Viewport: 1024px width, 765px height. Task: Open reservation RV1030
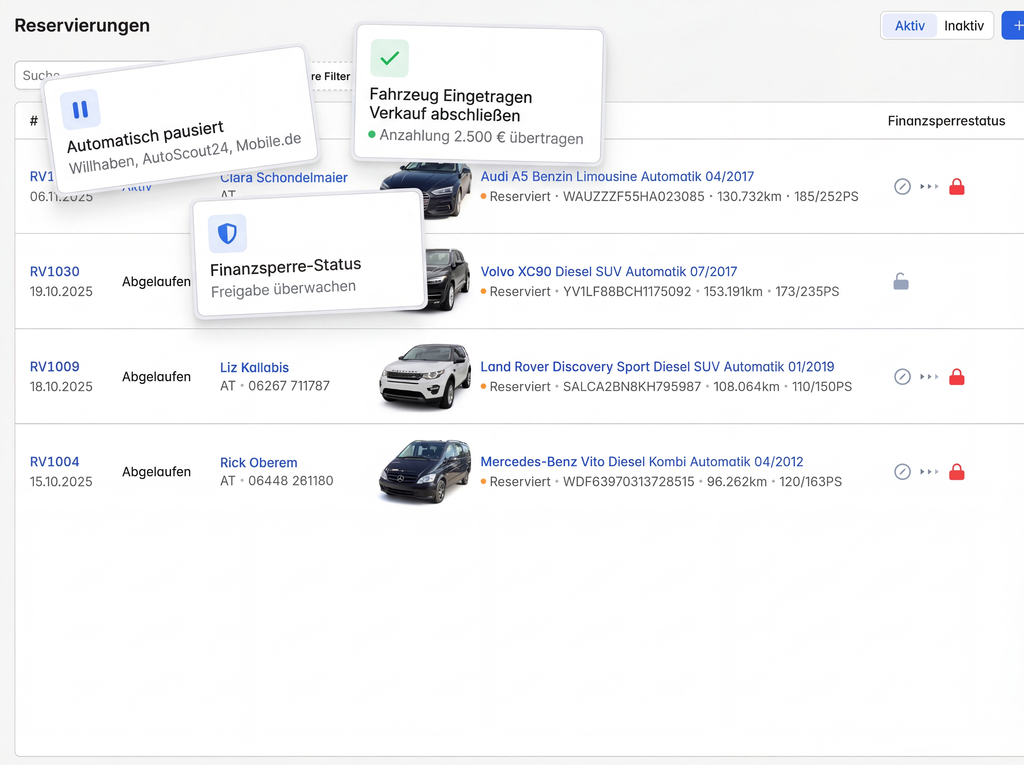54,272
